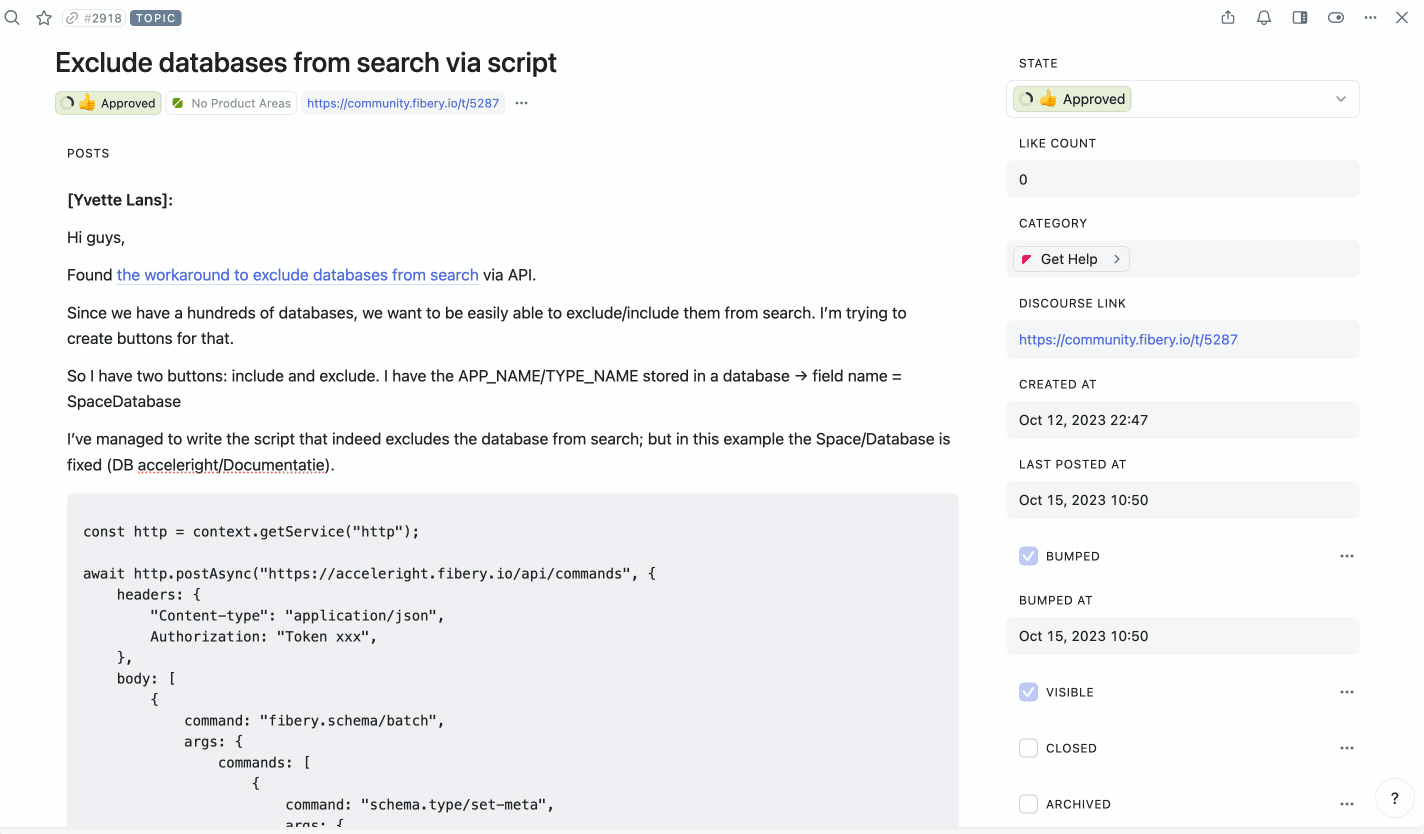This screenshot has width=1424, height=834.
Task: Open the Bumped field options menu
Action: [1346, 556]
